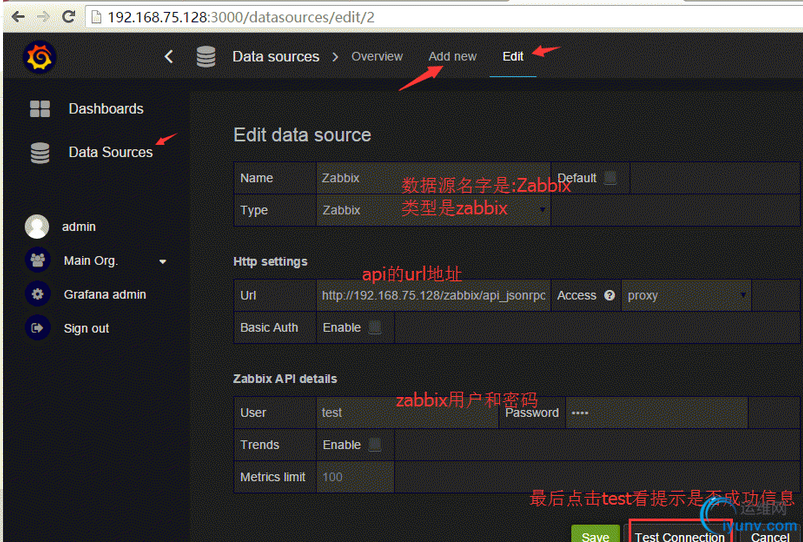Click Data sources breadcrumb title

[x=276, y=56]
